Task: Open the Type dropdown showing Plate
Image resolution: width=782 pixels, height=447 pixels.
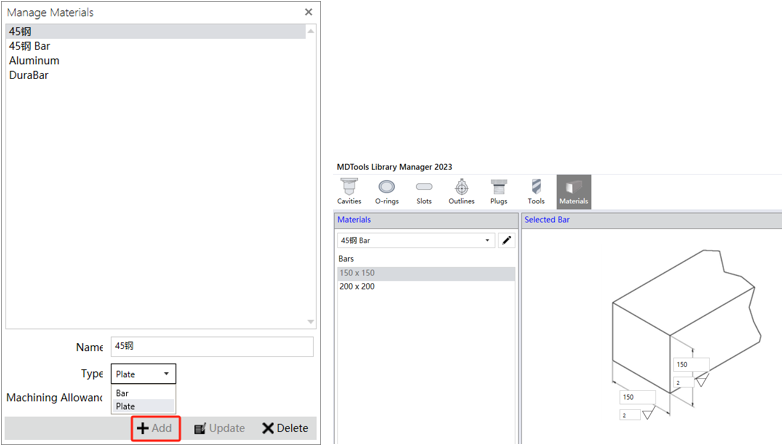Action: (x=143, y=374)
